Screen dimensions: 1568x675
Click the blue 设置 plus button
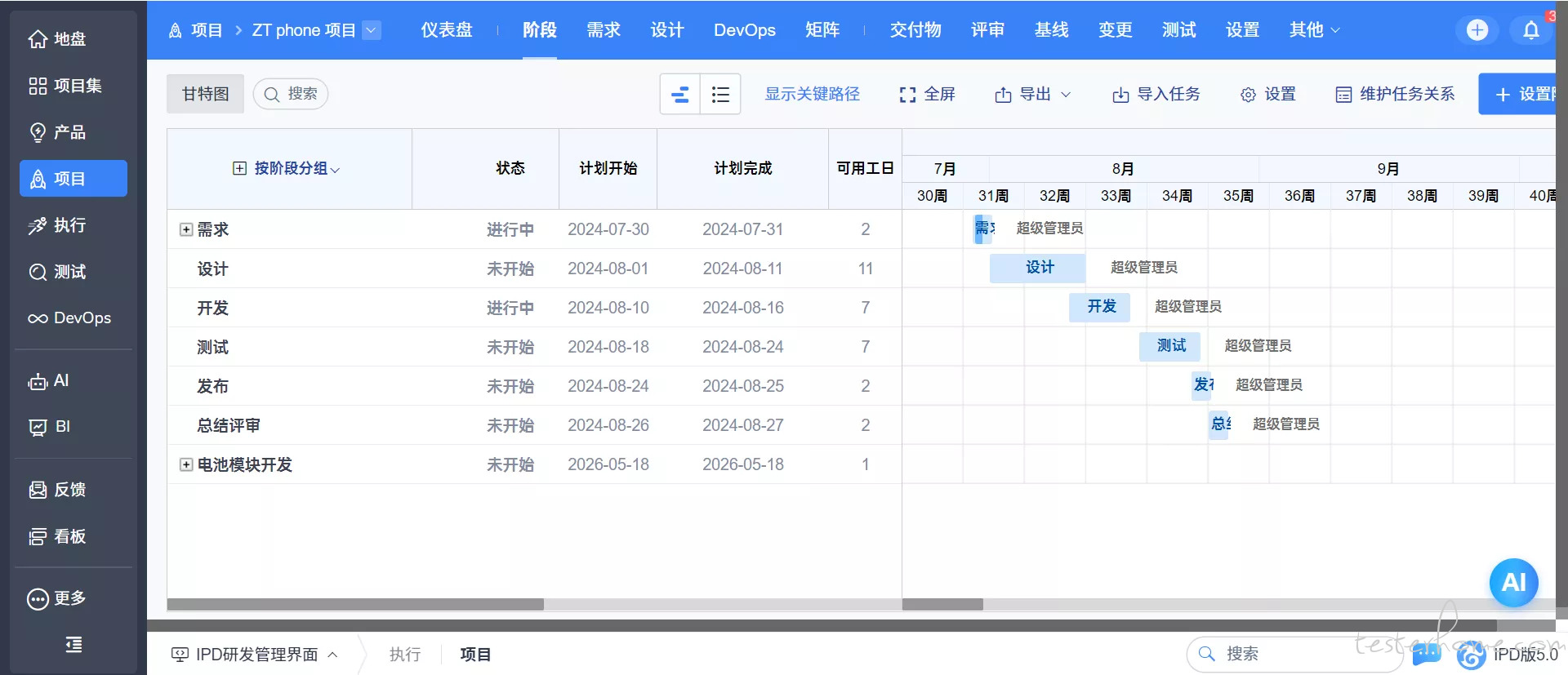[1517, 94]
